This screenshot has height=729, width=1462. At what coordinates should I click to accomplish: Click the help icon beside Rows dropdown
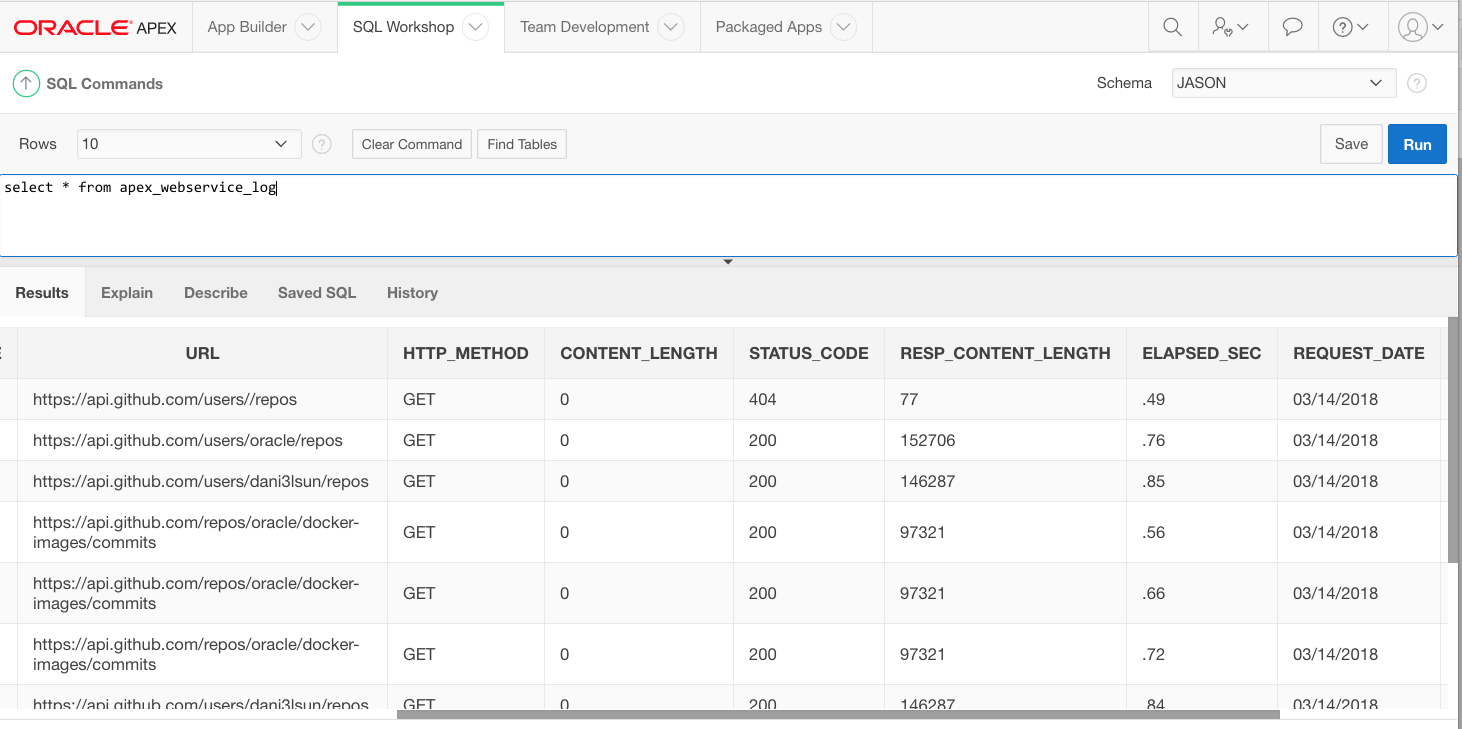[321, 144]
